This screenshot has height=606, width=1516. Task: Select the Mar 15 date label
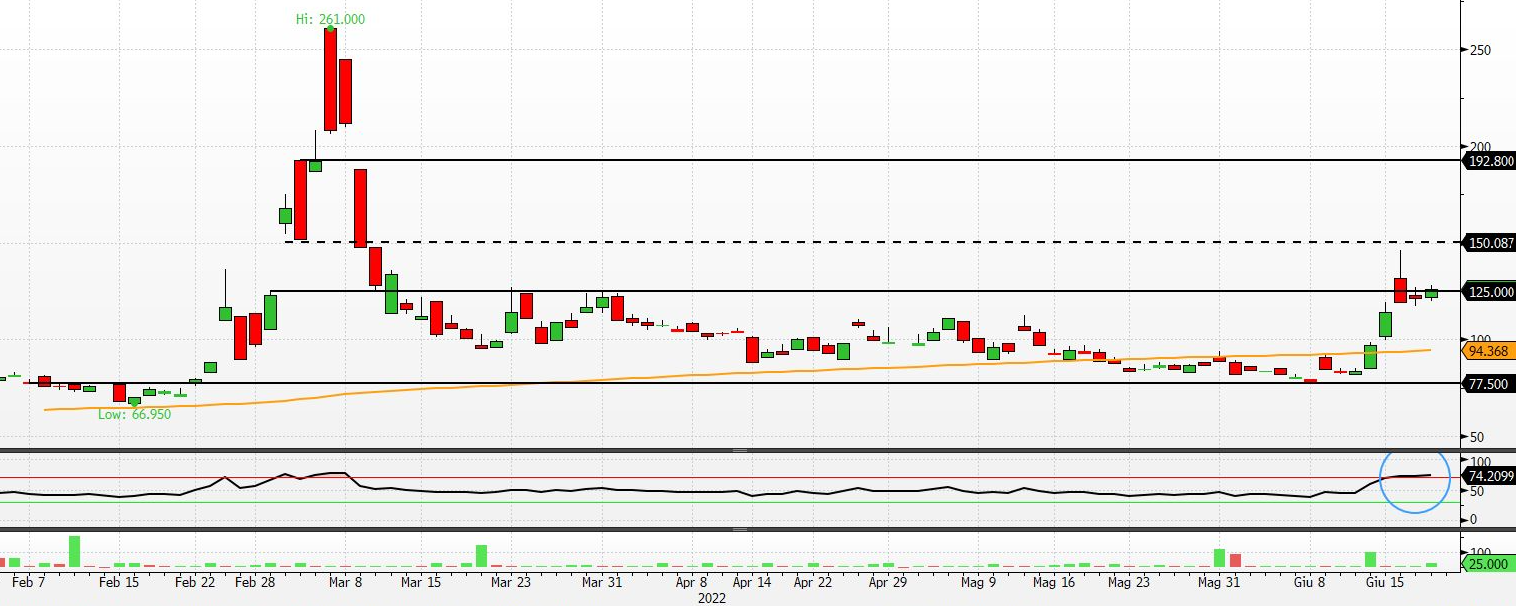coord(420,582)
